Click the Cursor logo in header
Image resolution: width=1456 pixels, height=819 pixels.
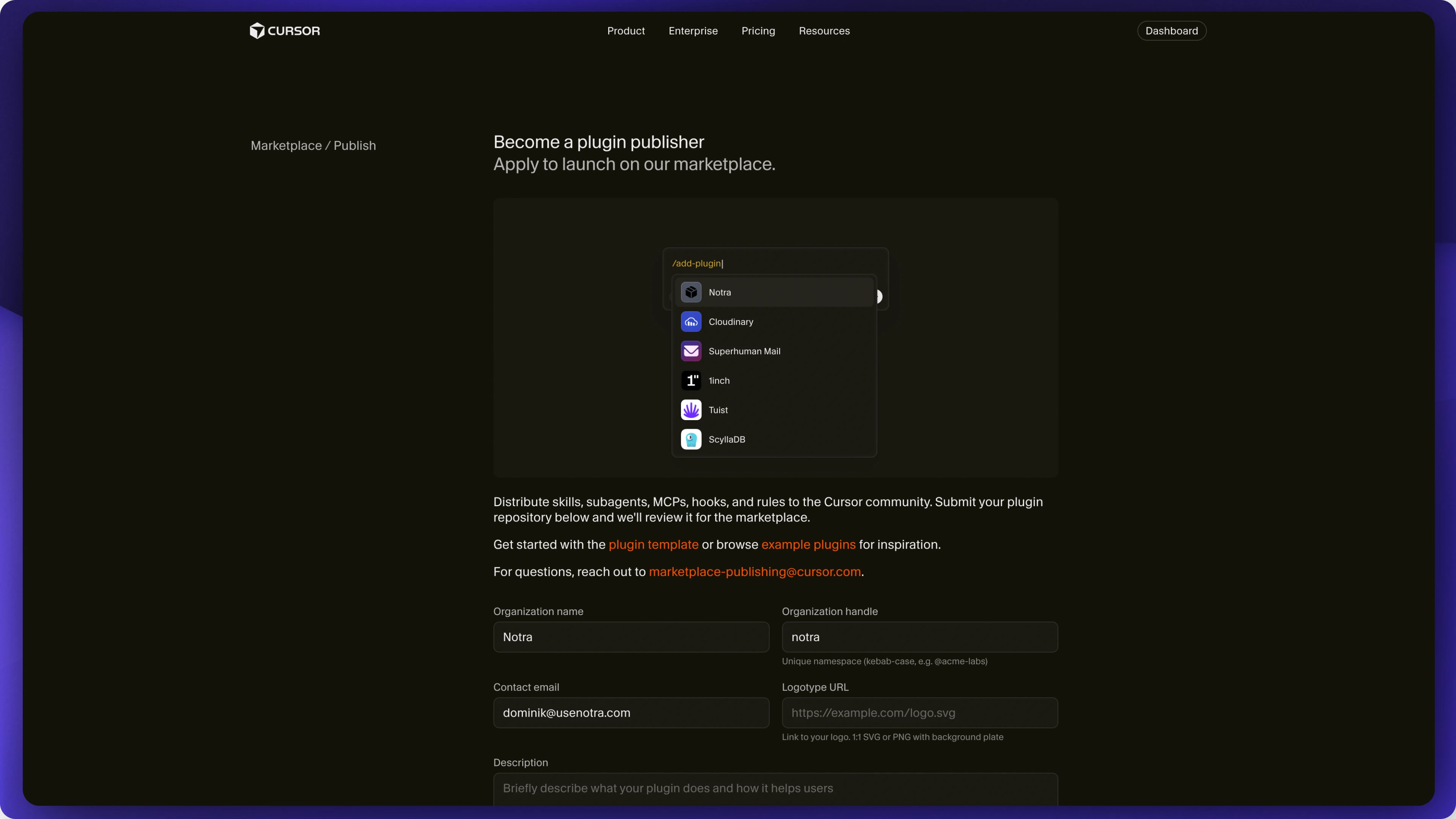[x=285, y=30]
